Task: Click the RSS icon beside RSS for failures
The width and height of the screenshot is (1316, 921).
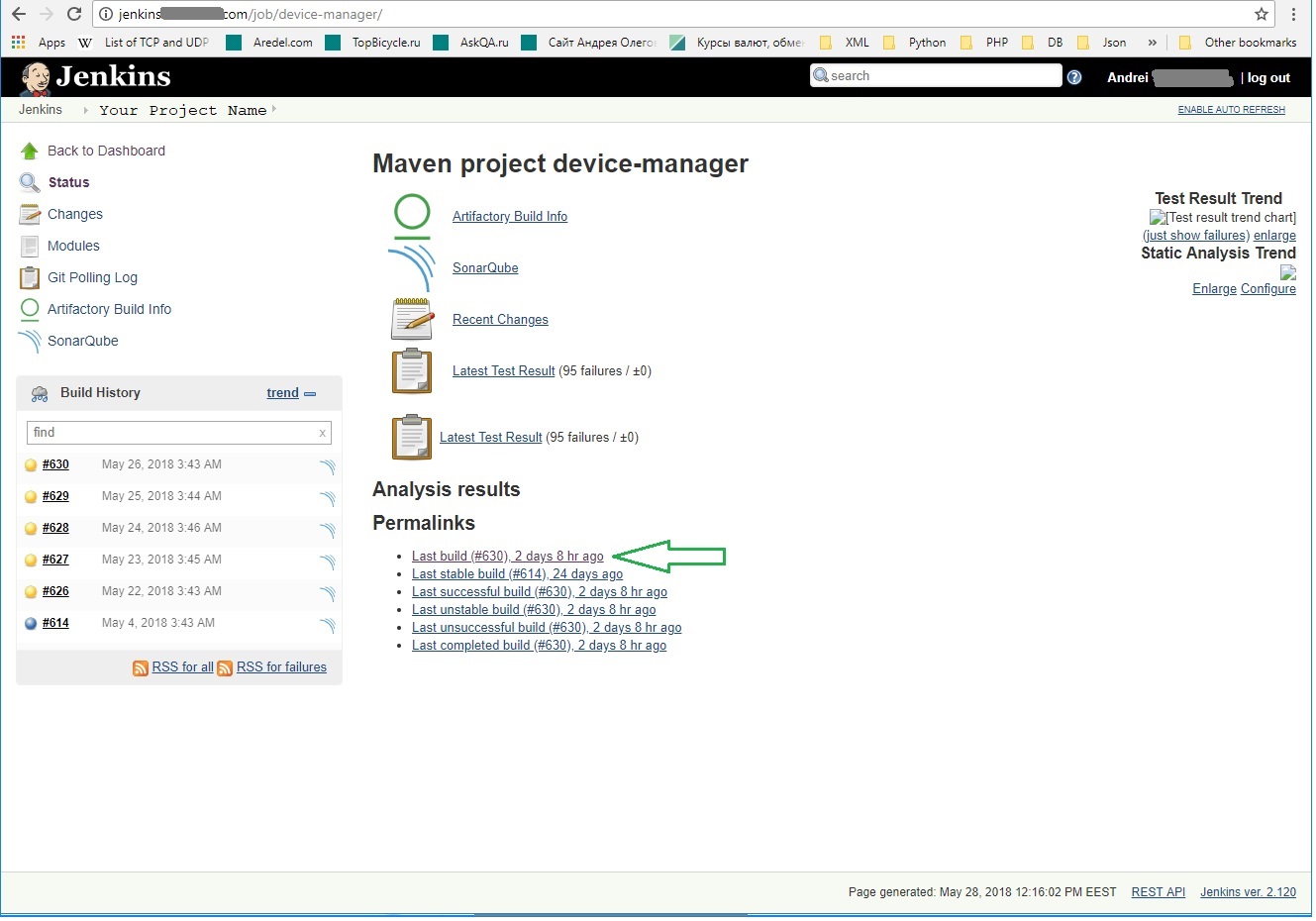Action: click(x=225, y=668)
